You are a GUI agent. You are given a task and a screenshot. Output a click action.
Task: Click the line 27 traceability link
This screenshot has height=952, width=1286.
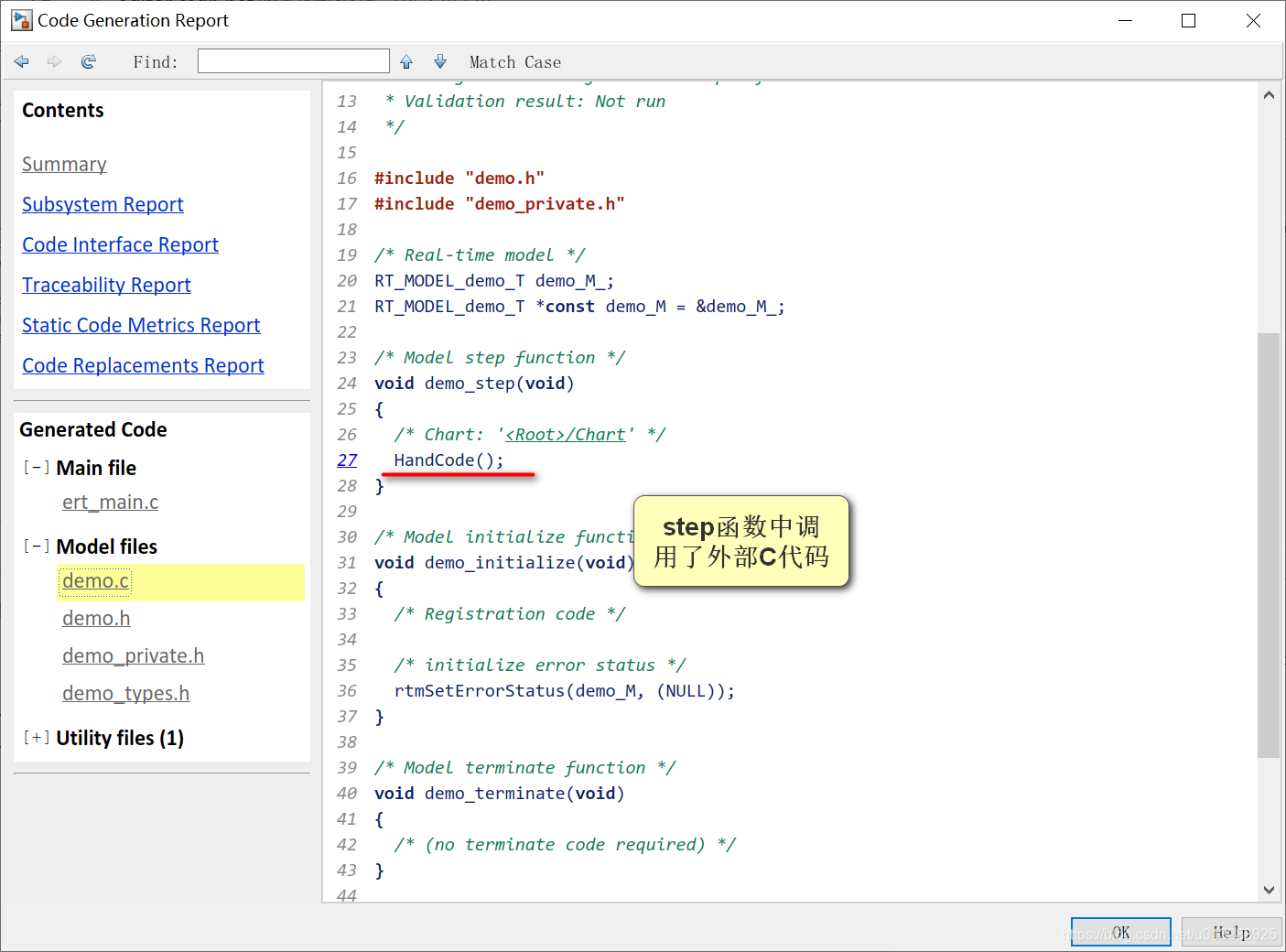(x=347, y=460)
